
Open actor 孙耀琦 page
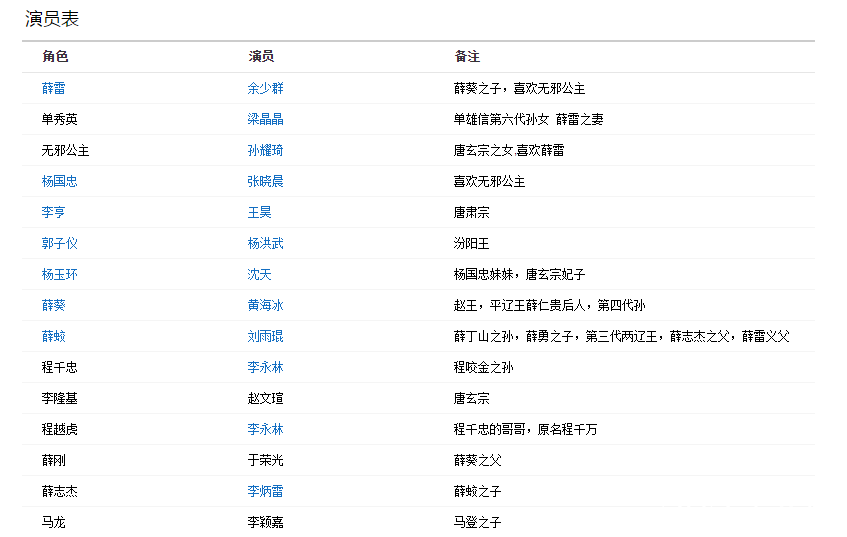[265, 150]
